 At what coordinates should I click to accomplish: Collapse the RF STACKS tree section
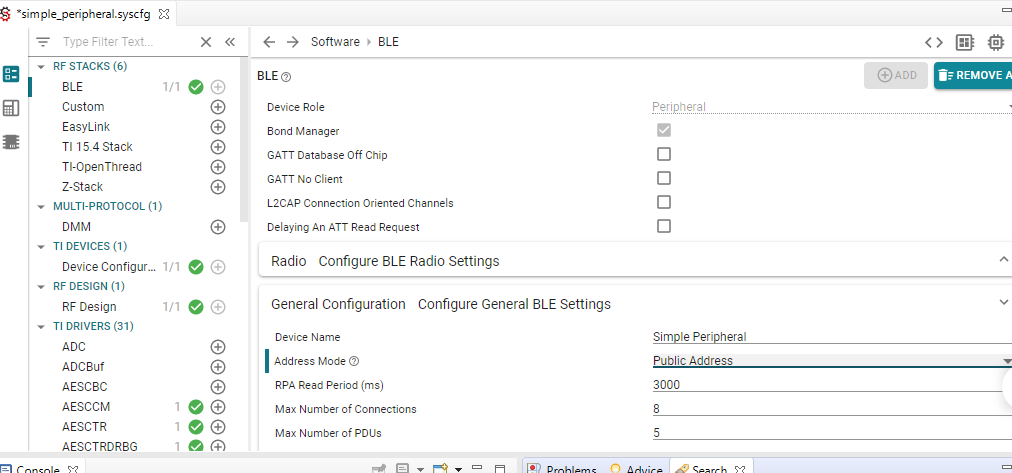41,66
